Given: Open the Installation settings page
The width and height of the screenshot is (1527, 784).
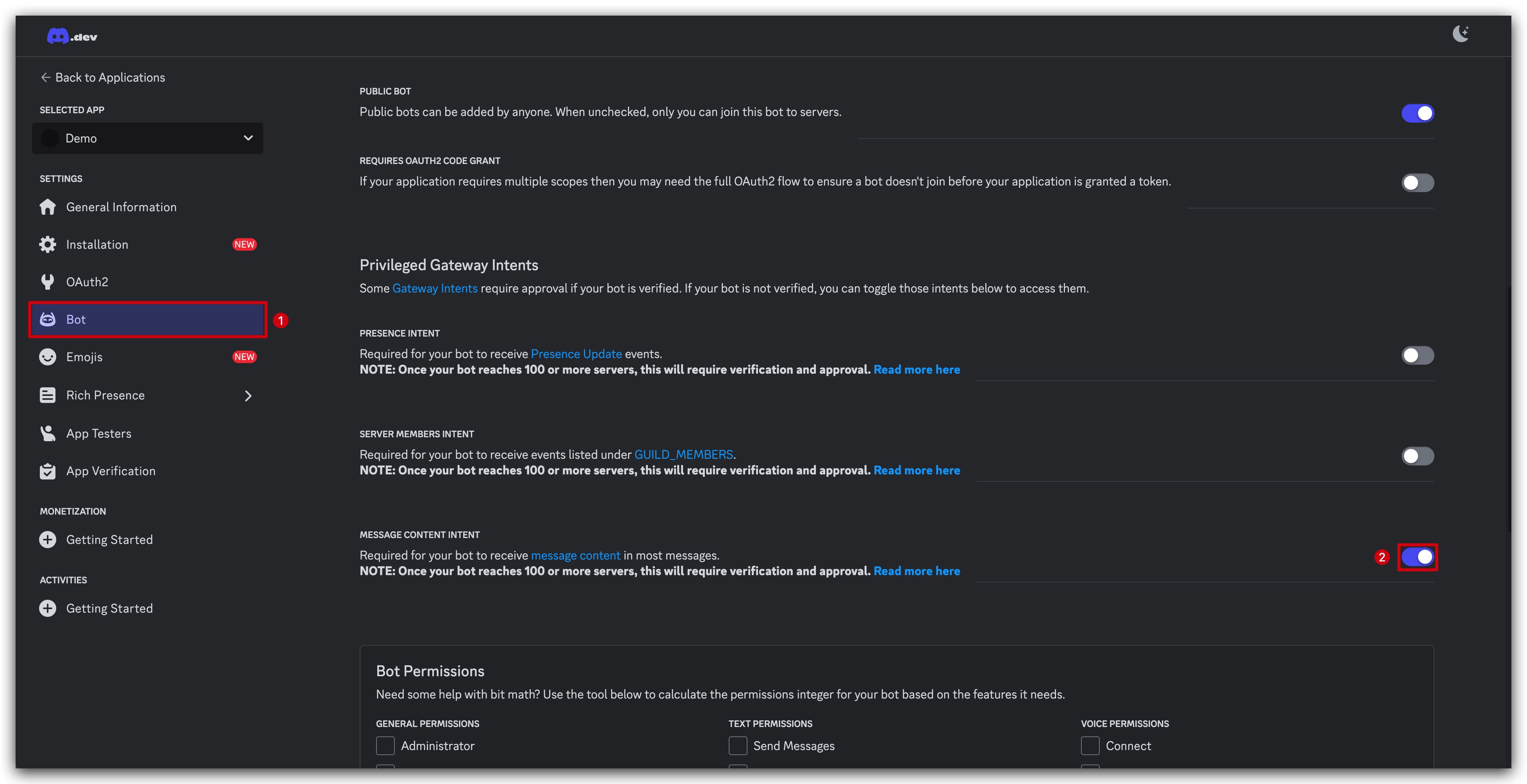Looking at the screenshot, I should (x=148, y=244).
